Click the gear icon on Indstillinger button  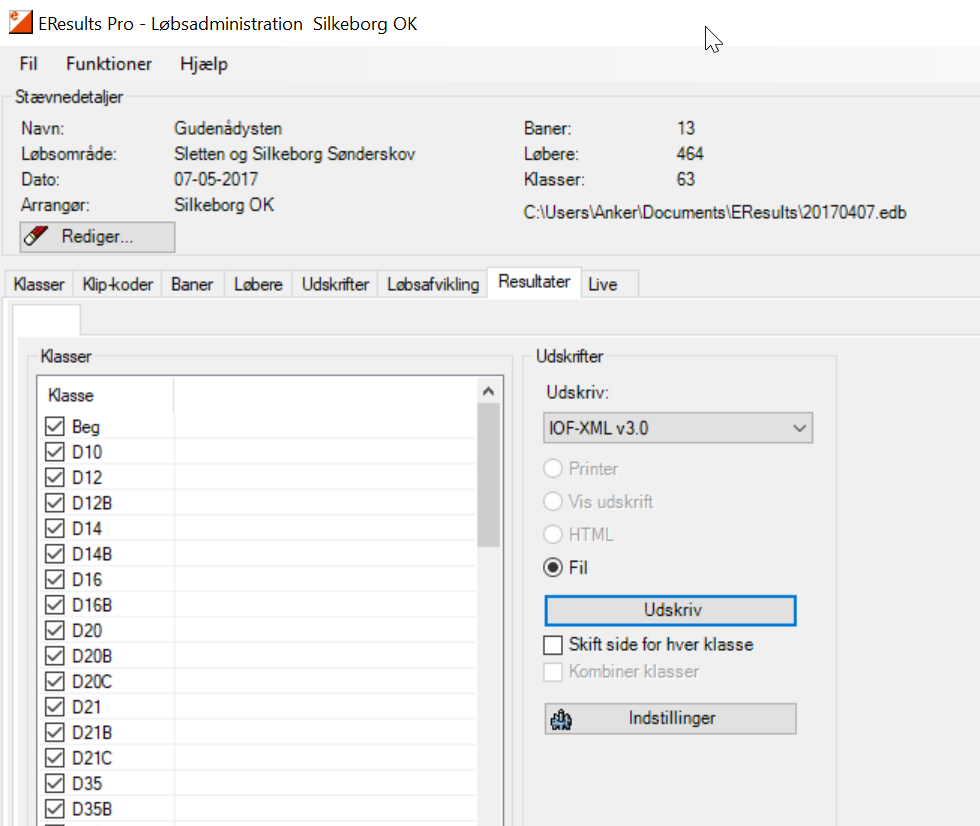560,719
